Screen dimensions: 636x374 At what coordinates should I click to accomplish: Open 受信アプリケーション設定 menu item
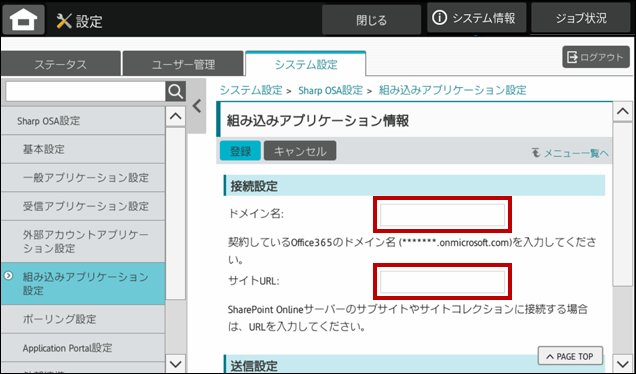pos(83,206)
